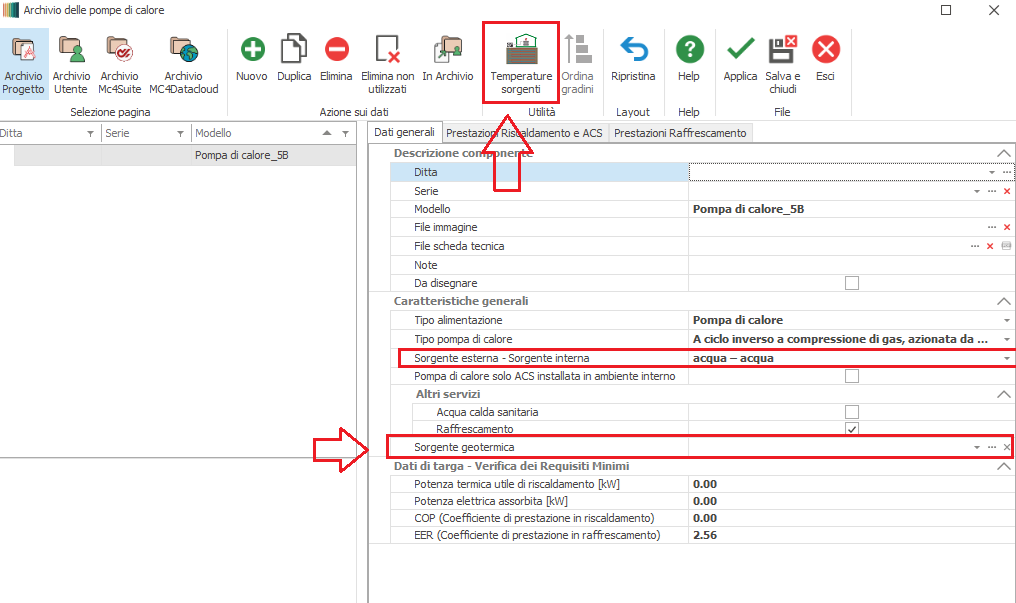Open the Tipo alimentazione dropdown

click(x=1006, y=320)
